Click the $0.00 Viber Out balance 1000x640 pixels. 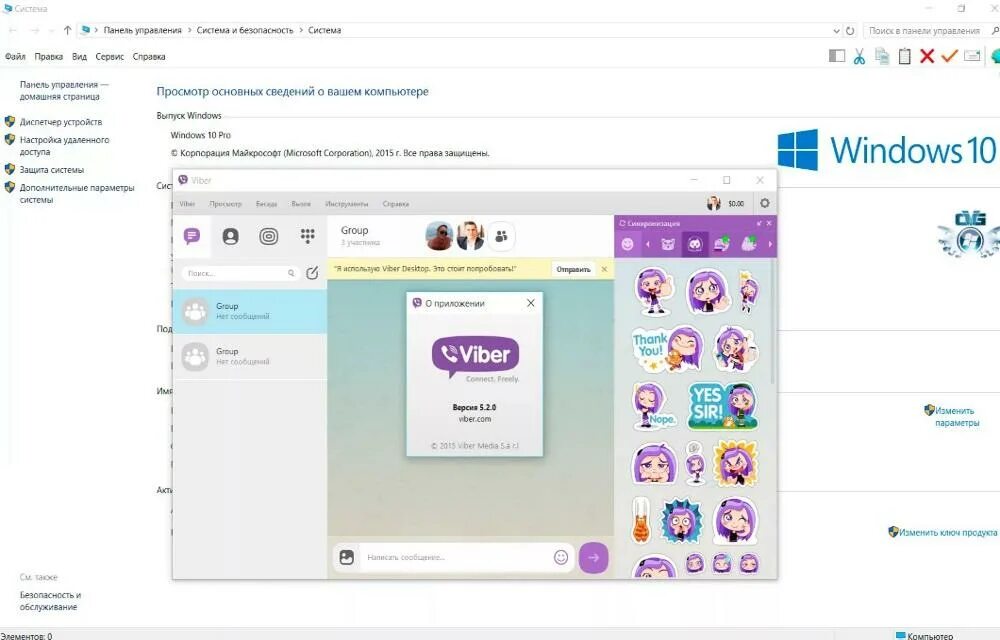pyautogui.click(x=736, y=204)
